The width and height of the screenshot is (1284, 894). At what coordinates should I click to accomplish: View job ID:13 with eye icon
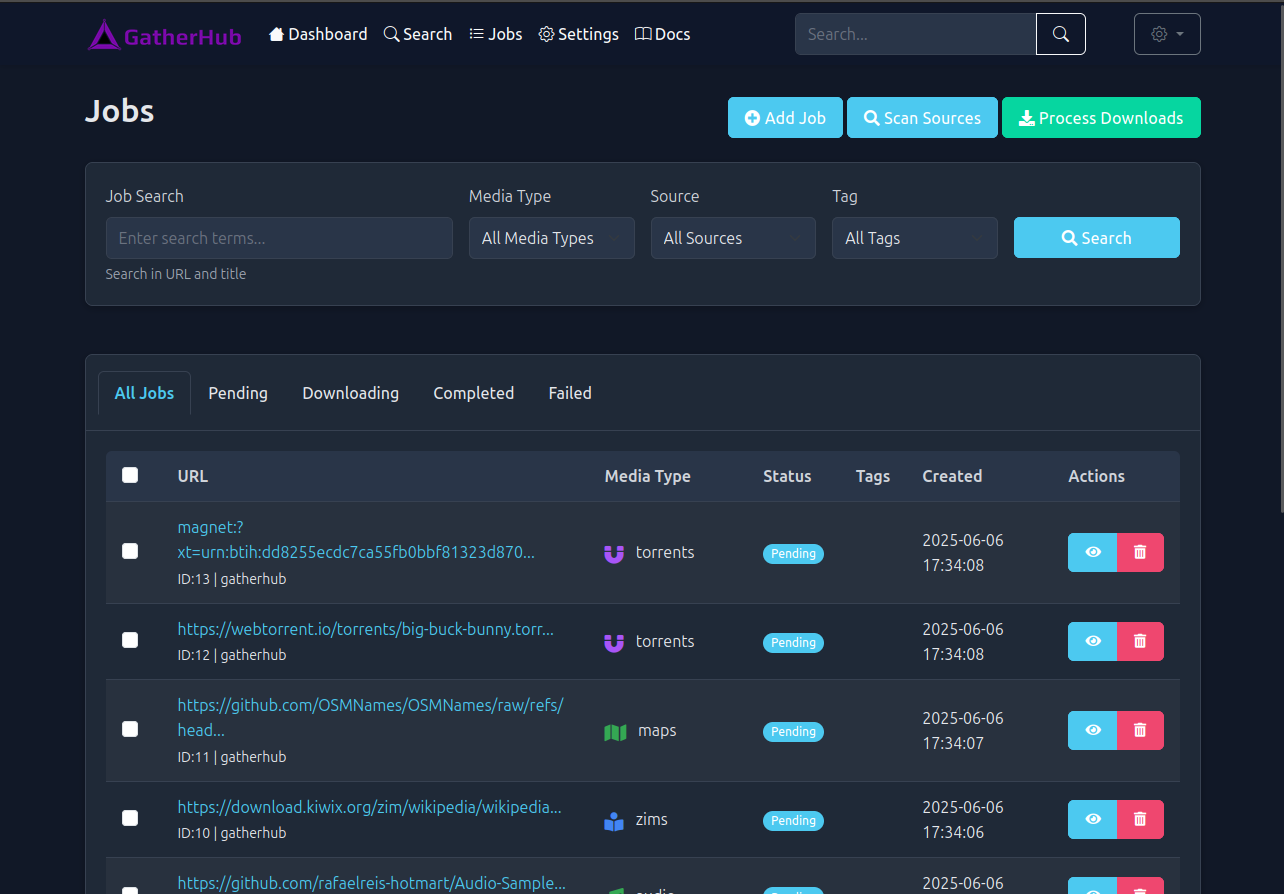tap(1093, 552)
